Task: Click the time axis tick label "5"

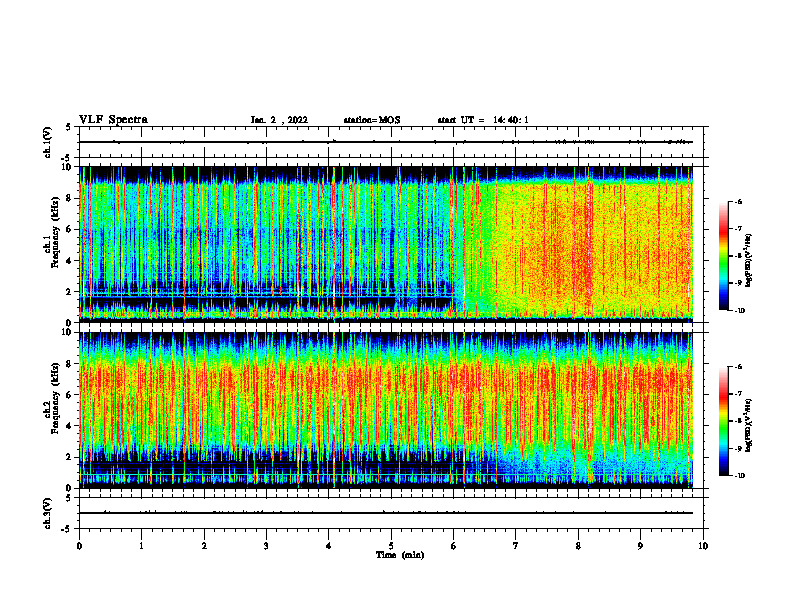Action: click(x=391, y=546)
